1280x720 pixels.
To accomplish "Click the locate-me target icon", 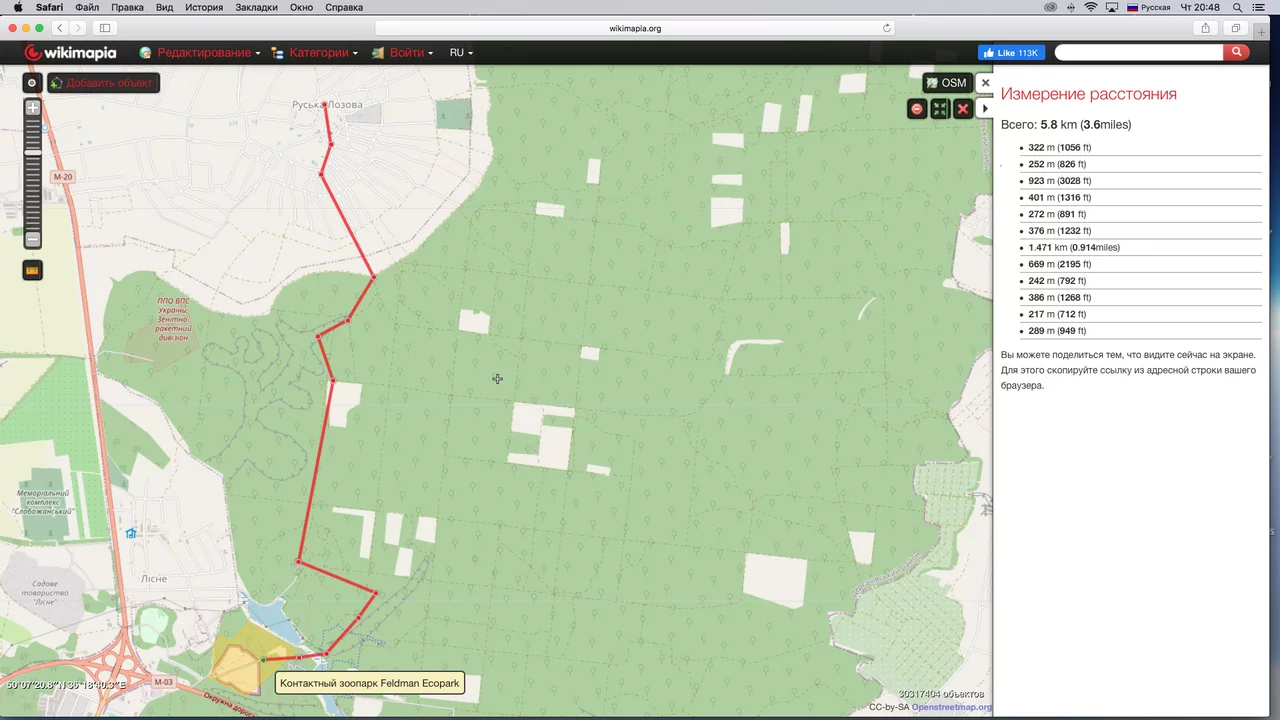I will pos(32,83).
